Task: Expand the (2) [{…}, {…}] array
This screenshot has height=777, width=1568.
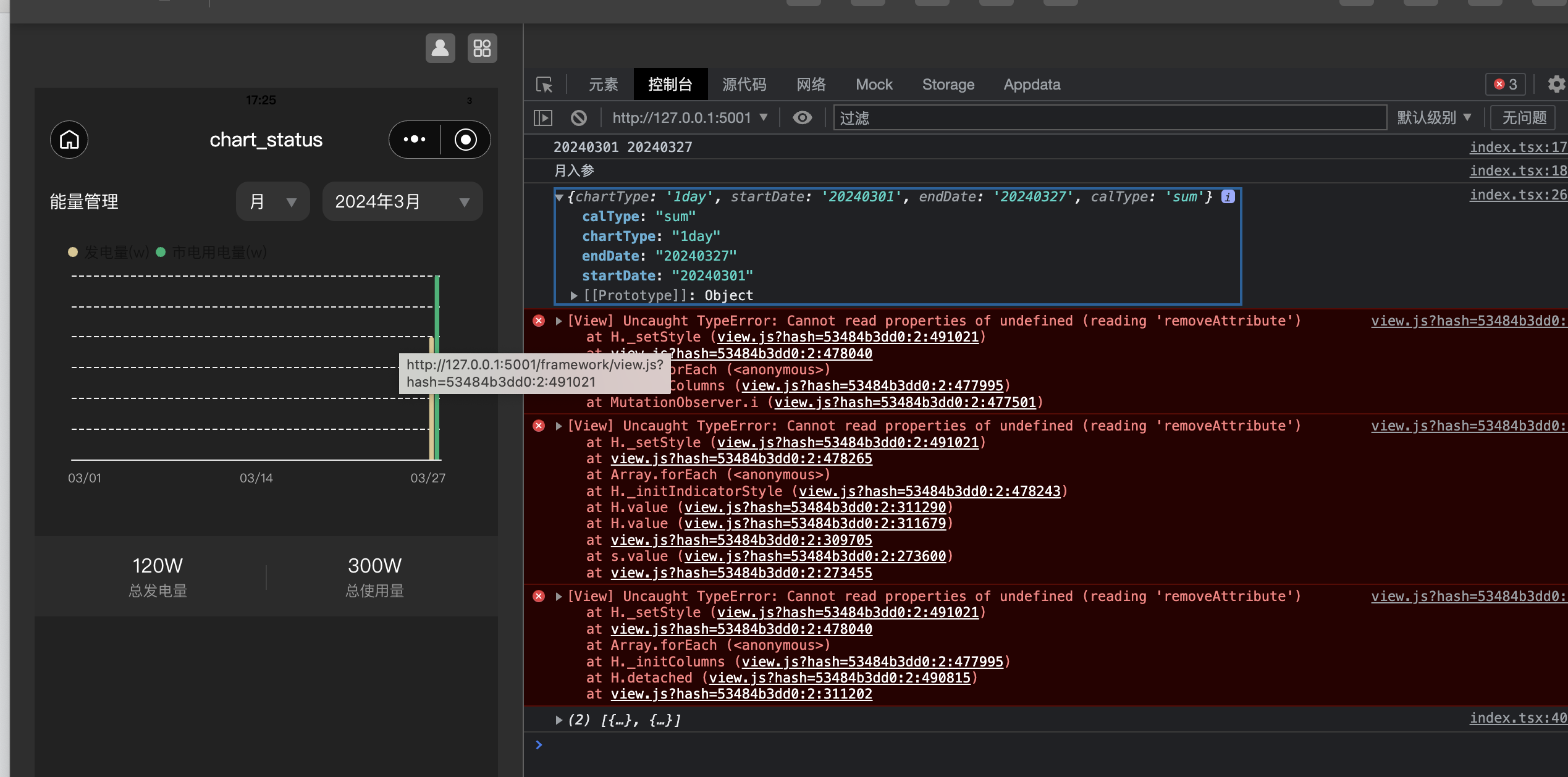Action: (559, 720)
